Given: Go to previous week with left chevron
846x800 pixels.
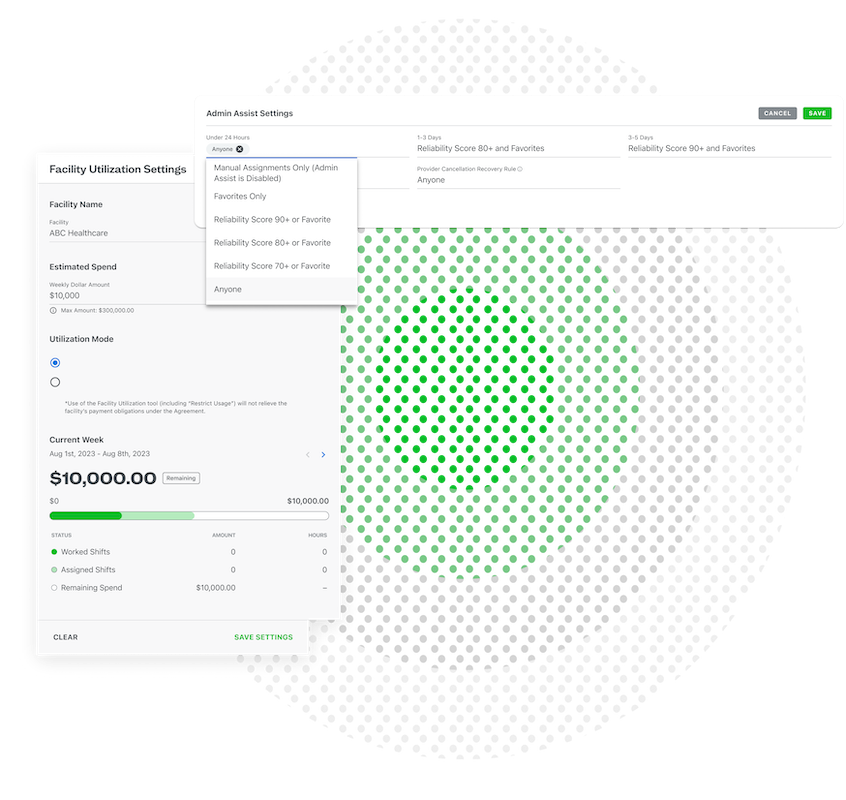Looking at the screenshot, I should 307,455.
